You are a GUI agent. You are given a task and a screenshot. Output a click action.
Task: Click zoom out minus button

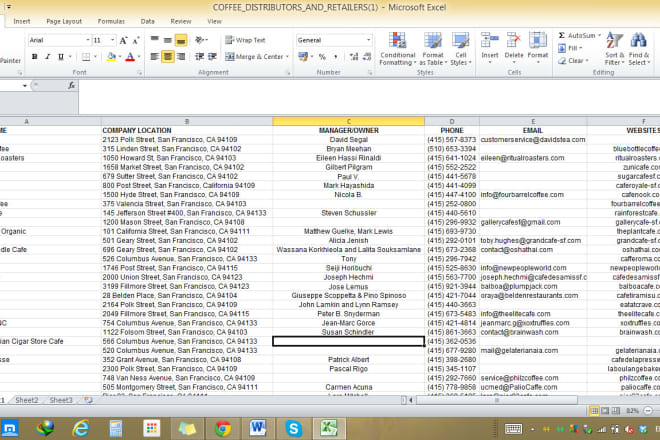point(648,411)
